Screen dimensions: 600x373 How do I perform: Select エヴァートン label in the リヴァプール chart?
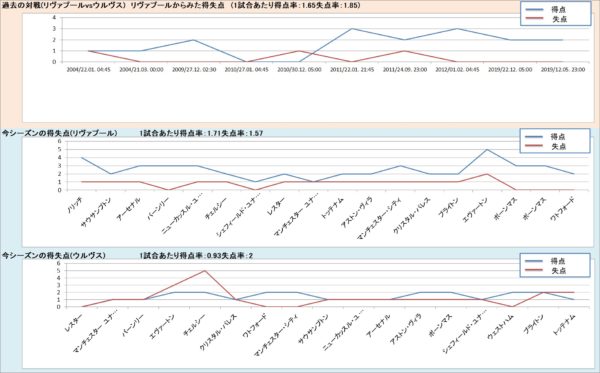475,210
